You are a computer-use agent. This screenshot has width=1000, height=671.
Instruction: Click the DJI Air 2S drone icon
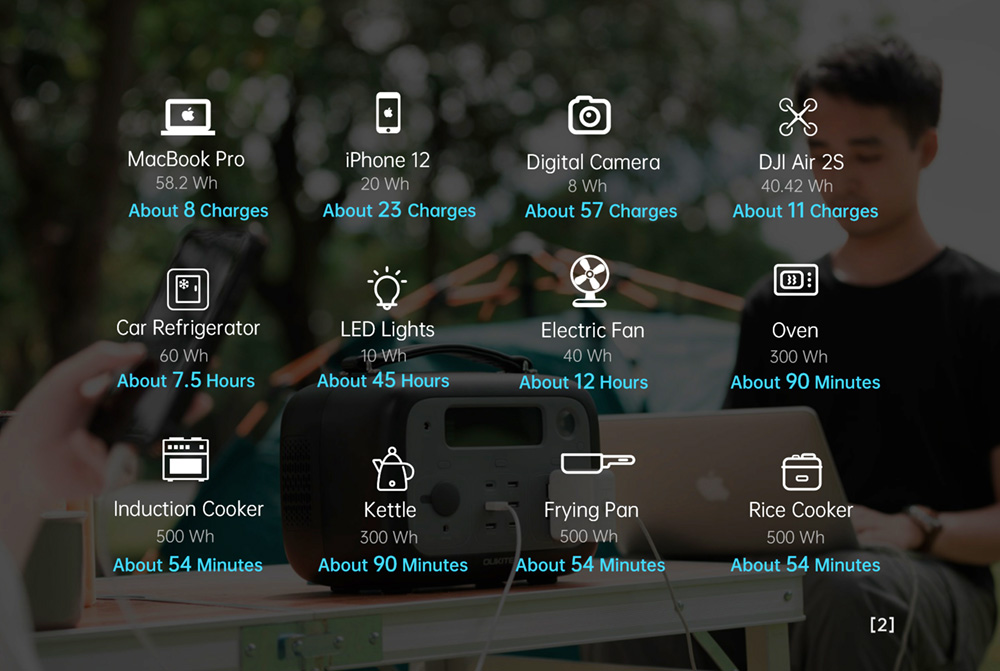798,117
